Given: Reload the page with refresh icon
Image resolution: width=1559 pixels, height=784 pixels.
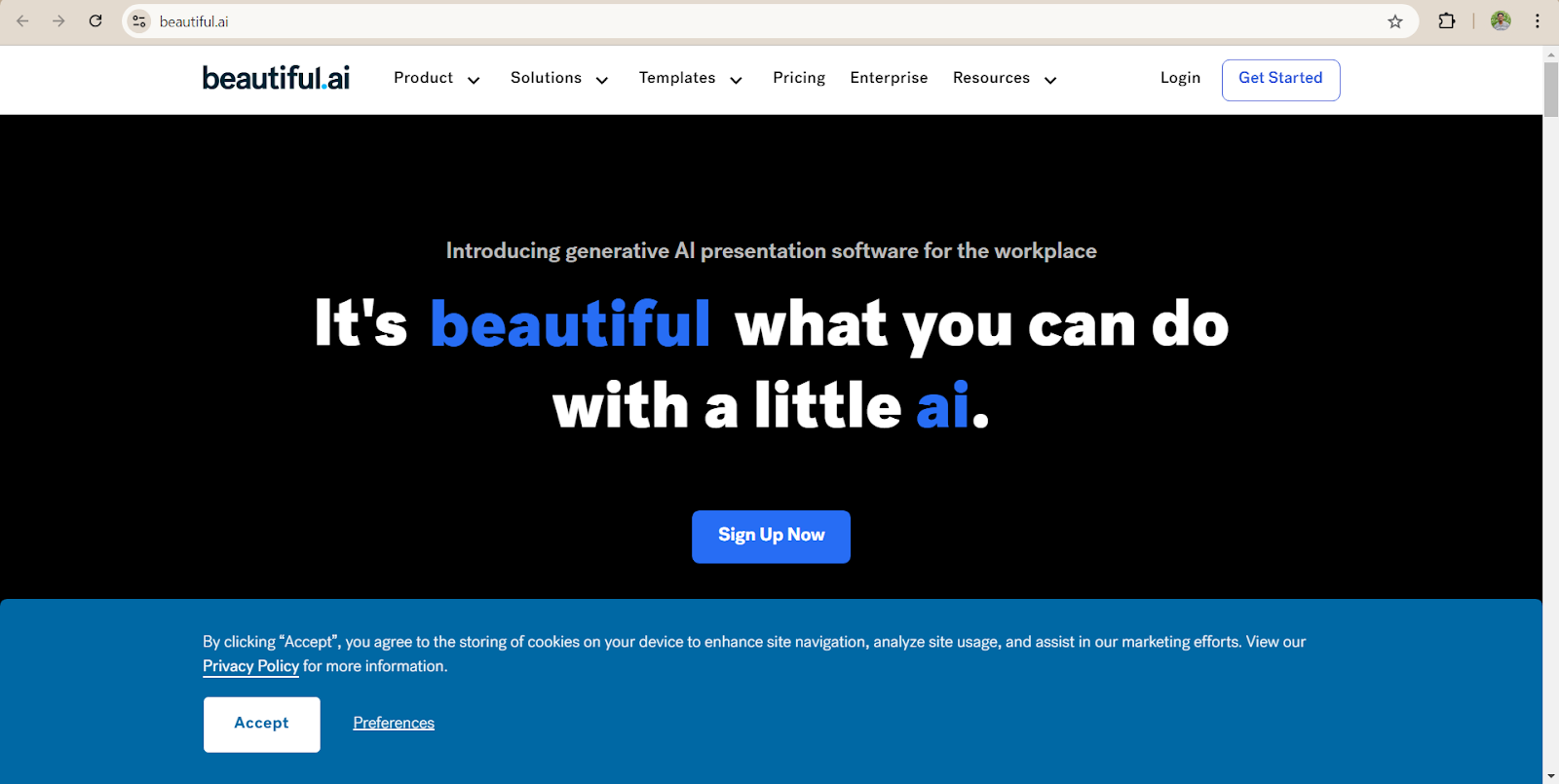Looking at the screenshot, I should coord(95,20).
